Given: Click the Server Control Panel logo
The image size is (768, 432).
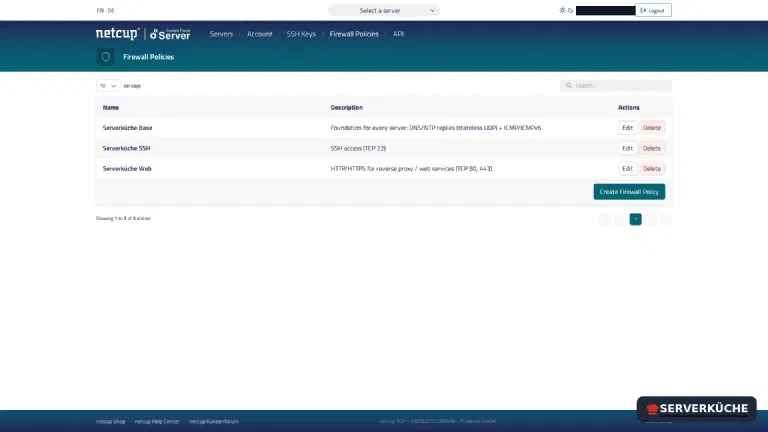Looking at the screenshot, I should click(x=170, y=34).
